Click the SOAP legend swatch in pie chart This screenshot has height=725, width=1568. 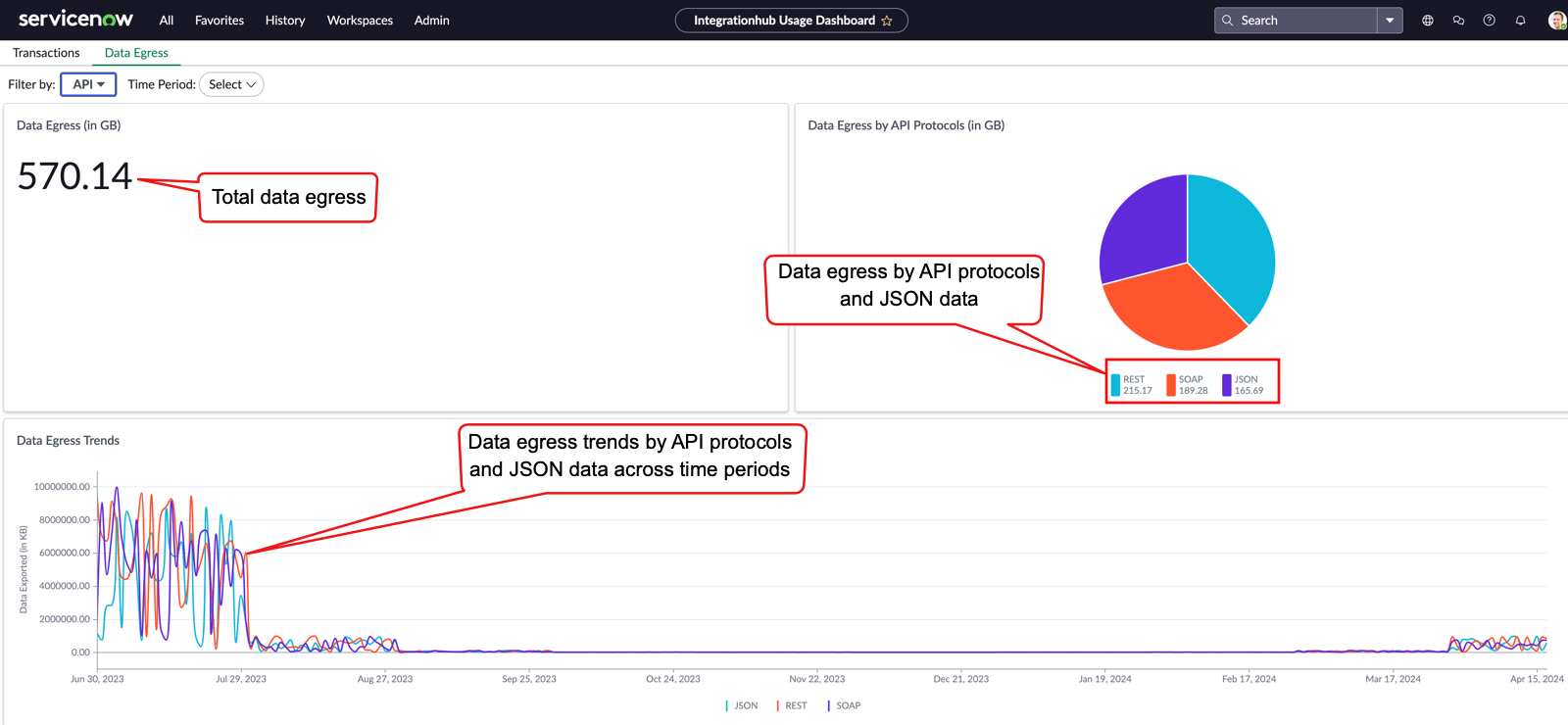(x=1170, y=385)
